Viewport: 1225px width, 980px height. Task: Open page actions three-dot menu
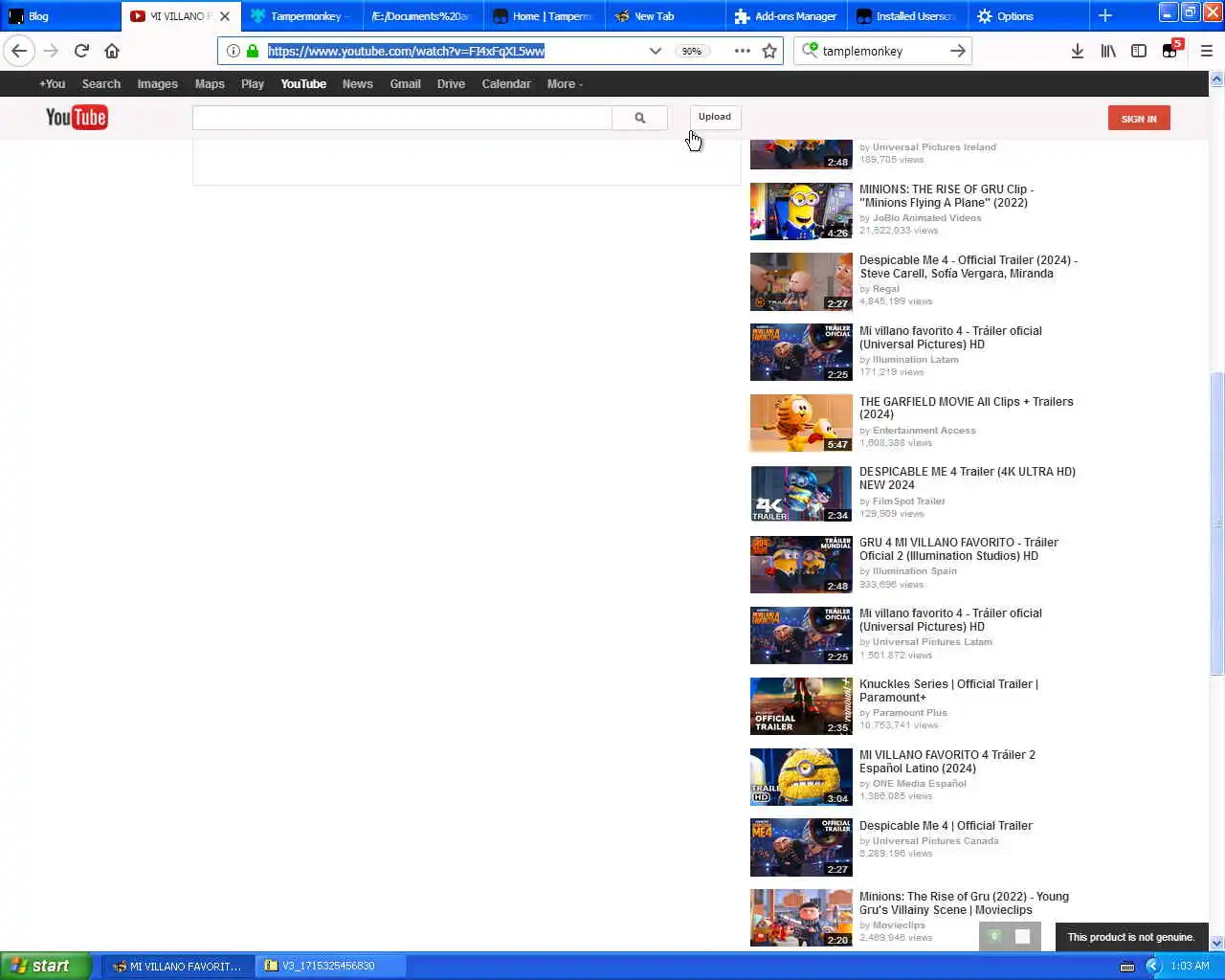(x=742, y=51)
